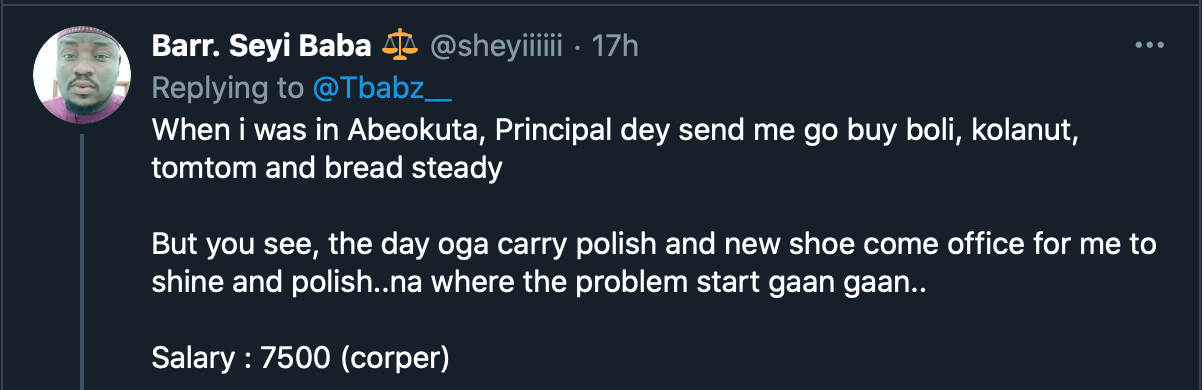Click the 'Replying to' label

point(229,88)
